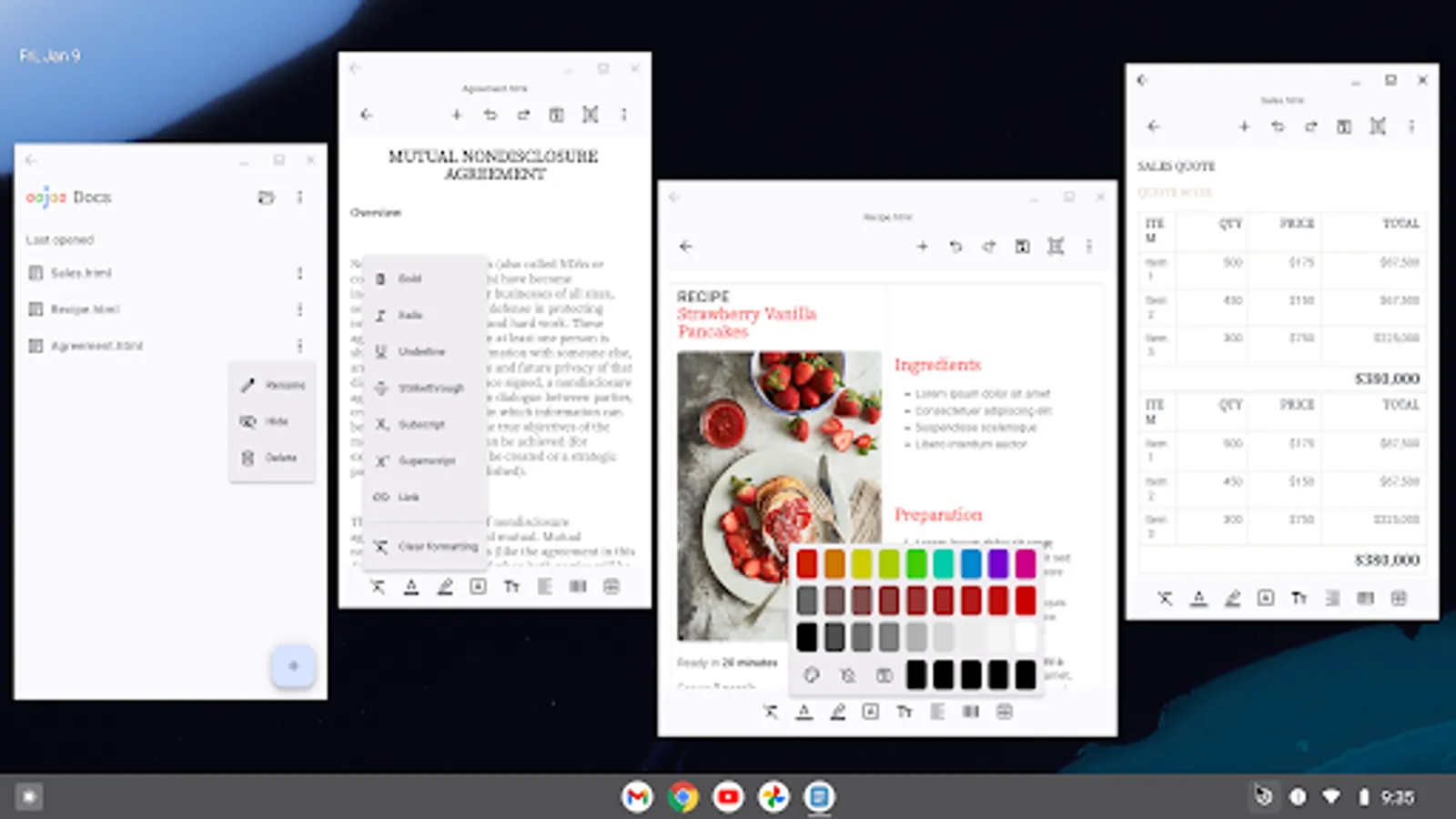Viewport: 1456px width, 819px height.
Task: Open the text color picker in Recipe.html
Action: [804, 712]
